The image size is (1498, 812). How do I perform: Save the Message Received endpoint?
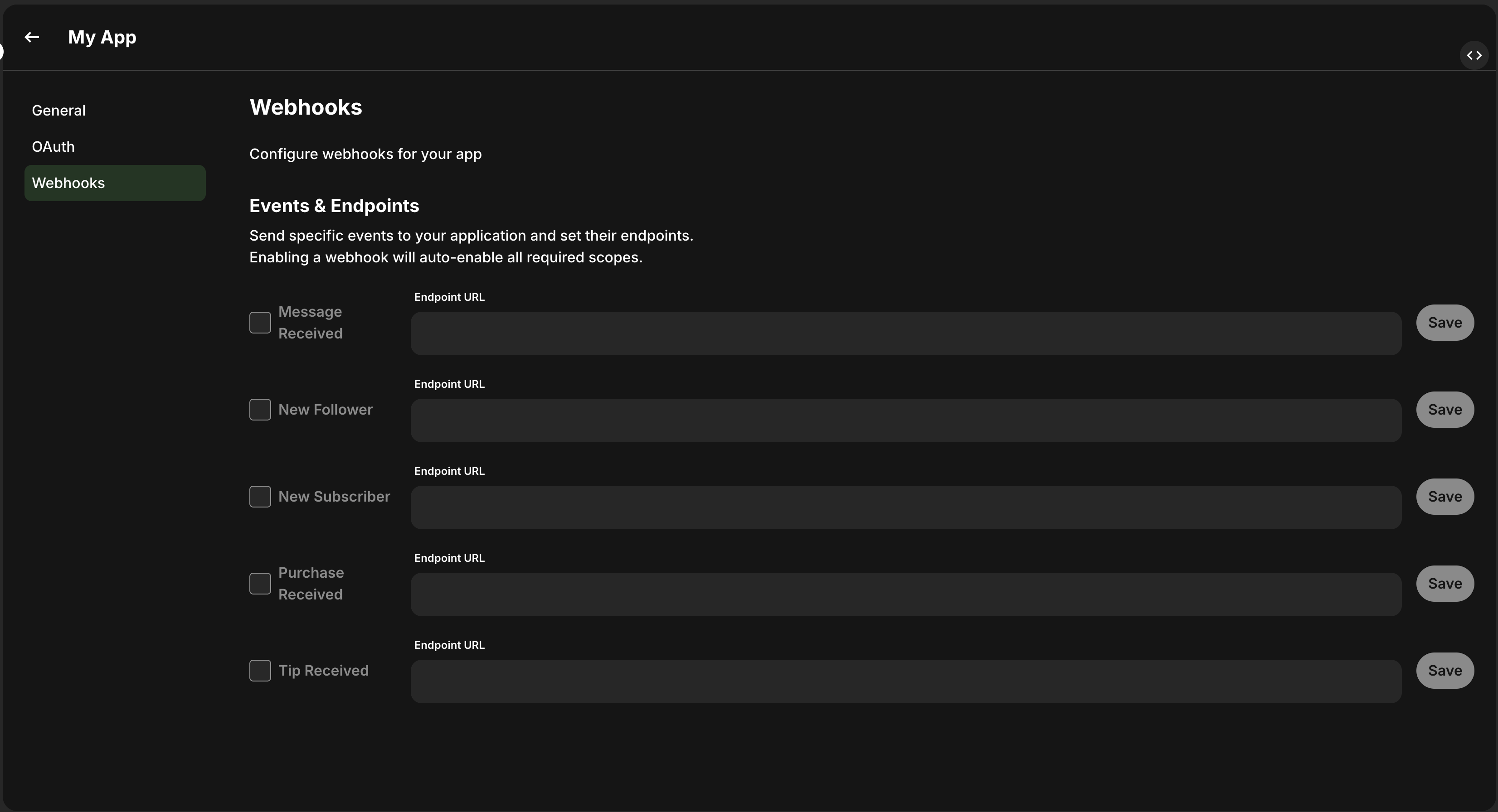point(1445,323)
